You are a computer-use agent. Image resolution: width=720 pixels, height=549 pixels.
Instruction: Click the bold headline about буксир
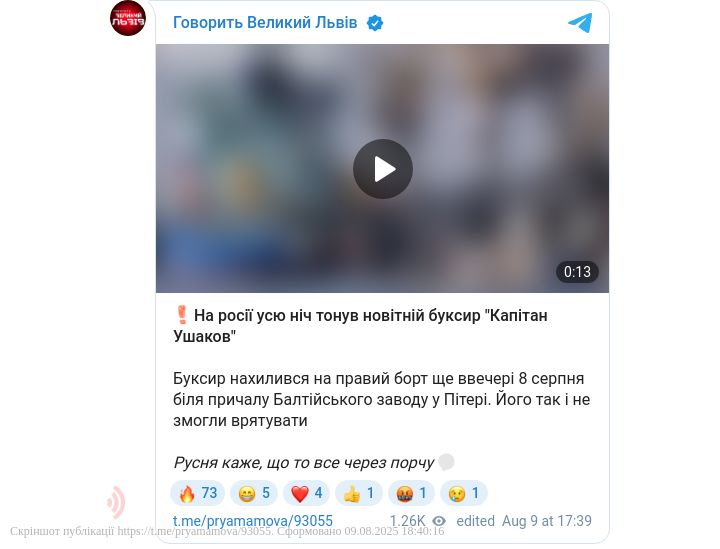click(x=360, y=326)
